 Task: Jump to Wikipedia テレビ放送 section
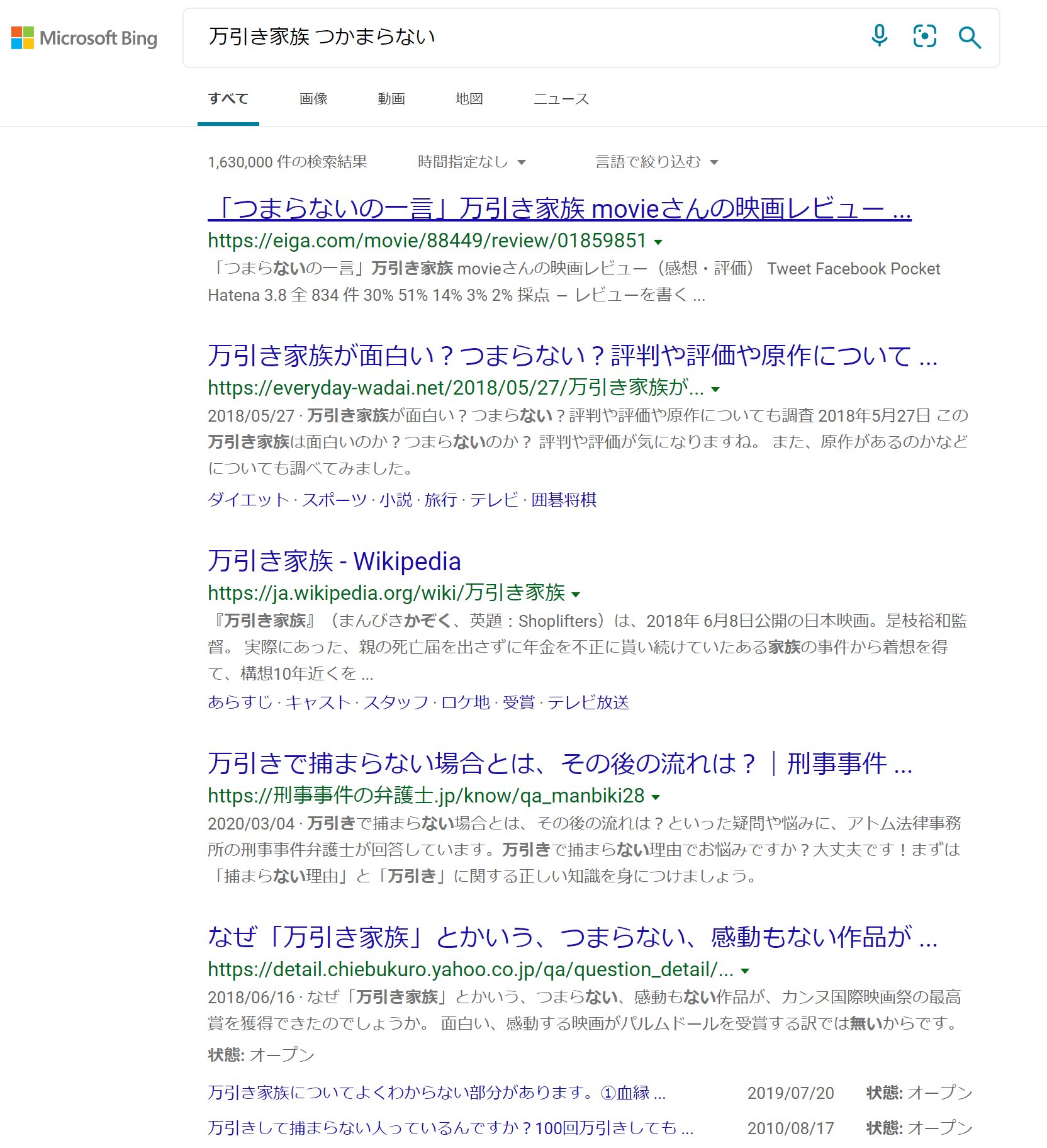(589, 702)
